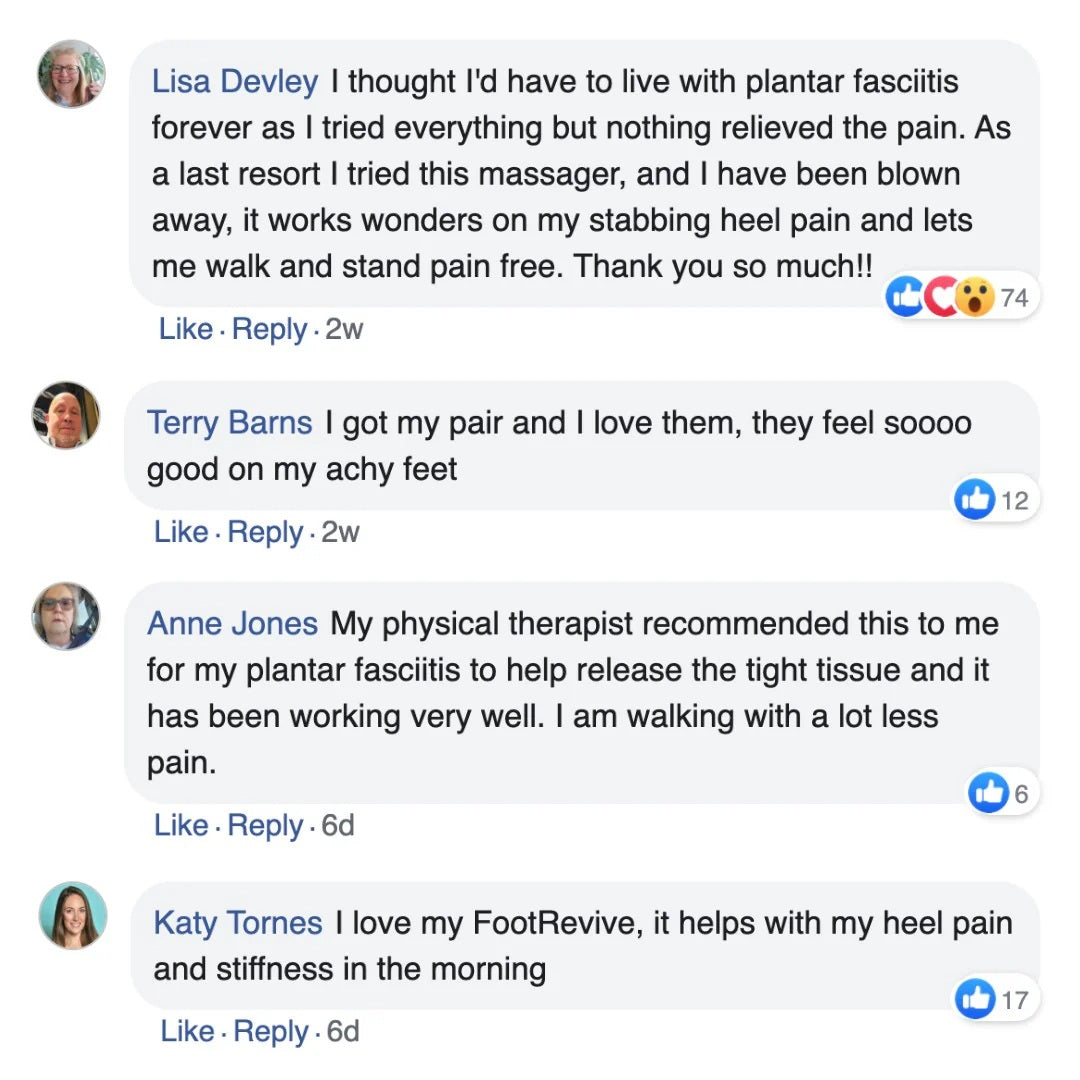Reply to Terry Barns' comment
Viewport: 1080px width, 1080px height.
pos(265,532)
